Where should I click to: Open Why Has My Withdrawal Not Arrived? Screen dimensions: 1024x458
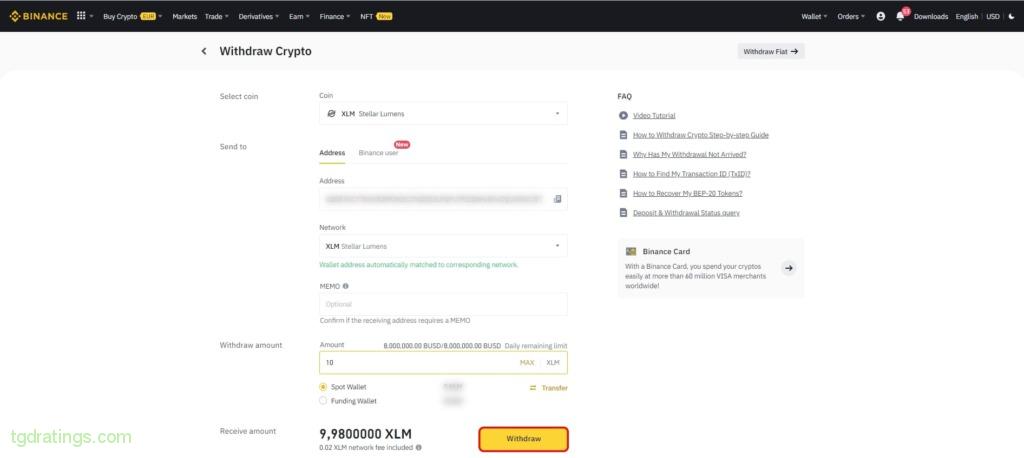690,155
